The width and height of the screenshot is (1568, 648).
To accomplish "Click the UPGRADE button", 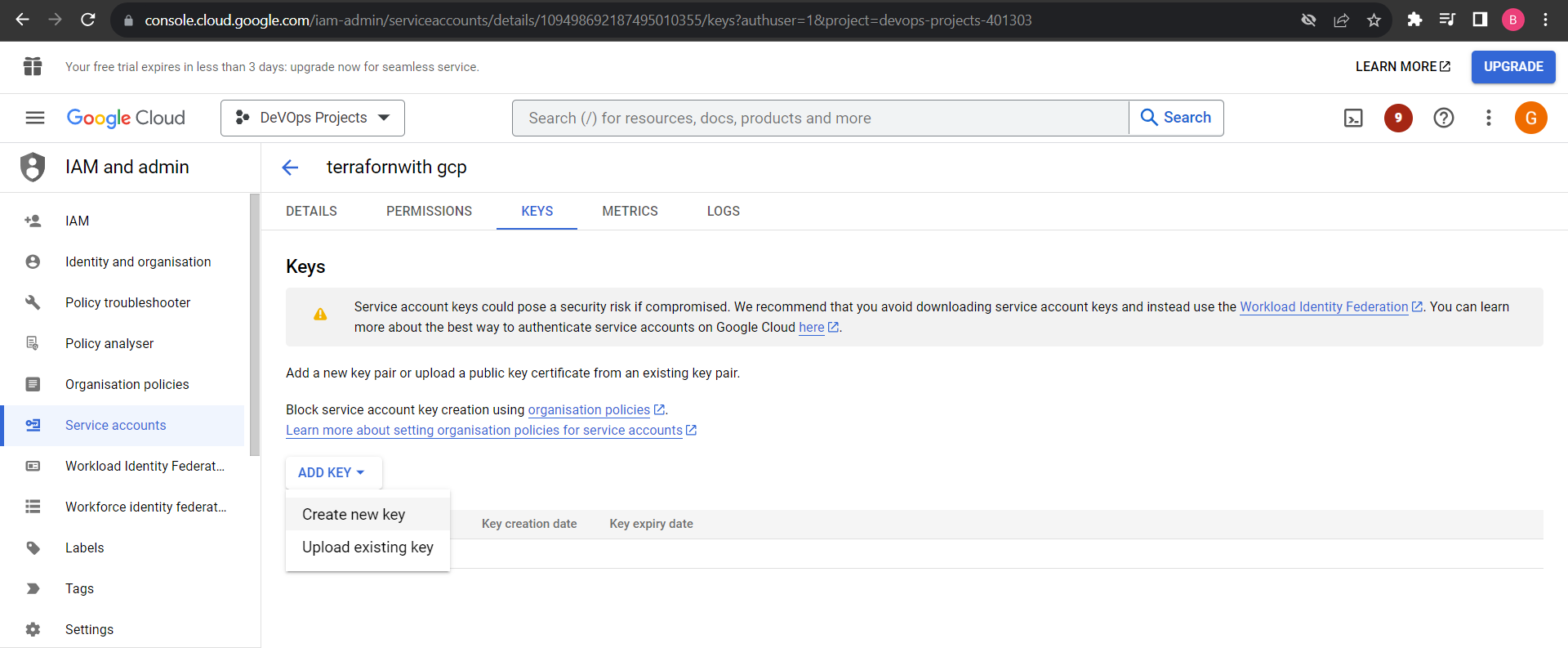I will pyautogui.click(x=1512, y=67).
